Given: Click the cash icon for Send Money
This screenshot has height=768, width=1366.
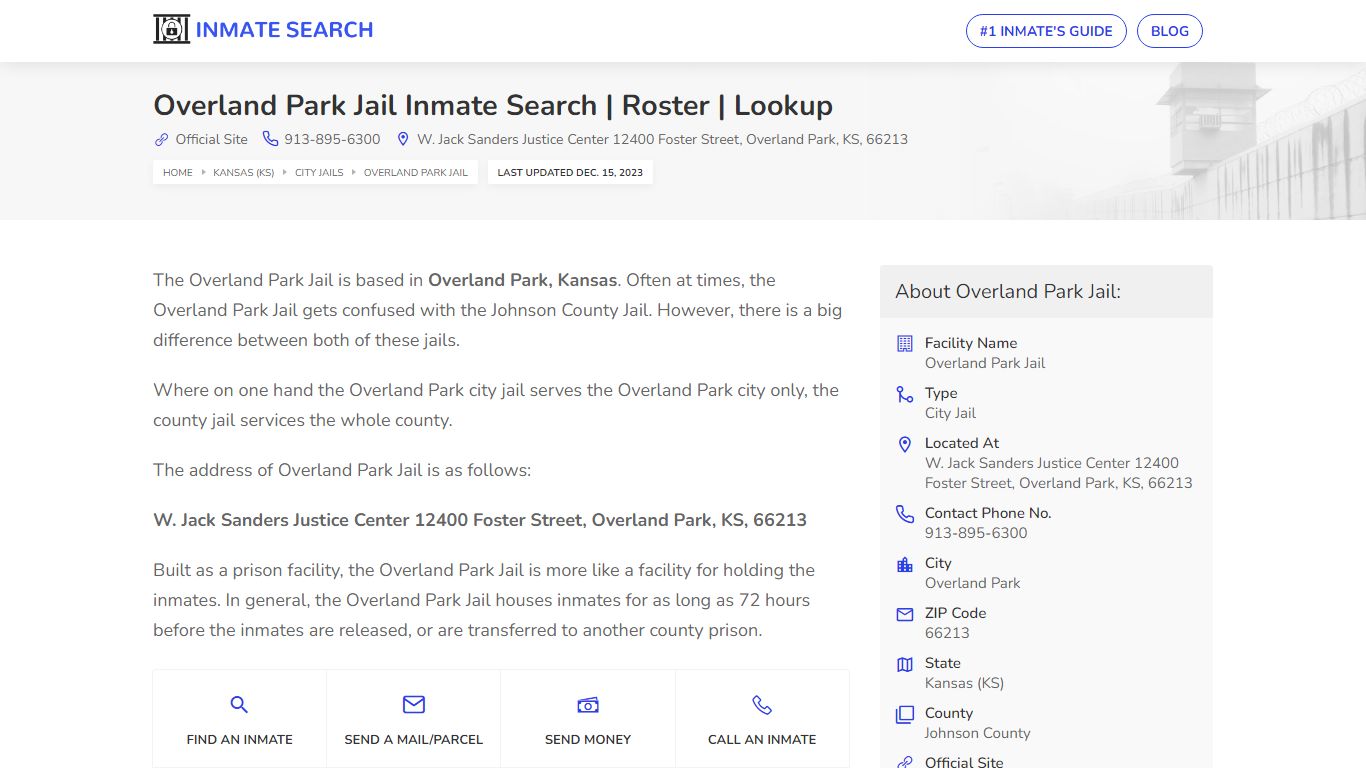Looking at the screenshot, I should click(588, 705).
